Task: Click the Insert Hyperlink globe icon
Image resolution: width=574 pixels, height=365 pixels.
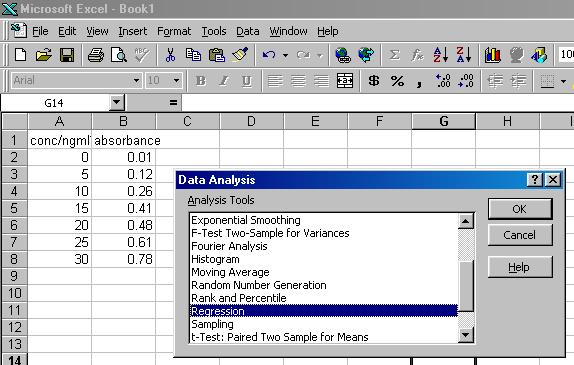Action: [343, 55]
